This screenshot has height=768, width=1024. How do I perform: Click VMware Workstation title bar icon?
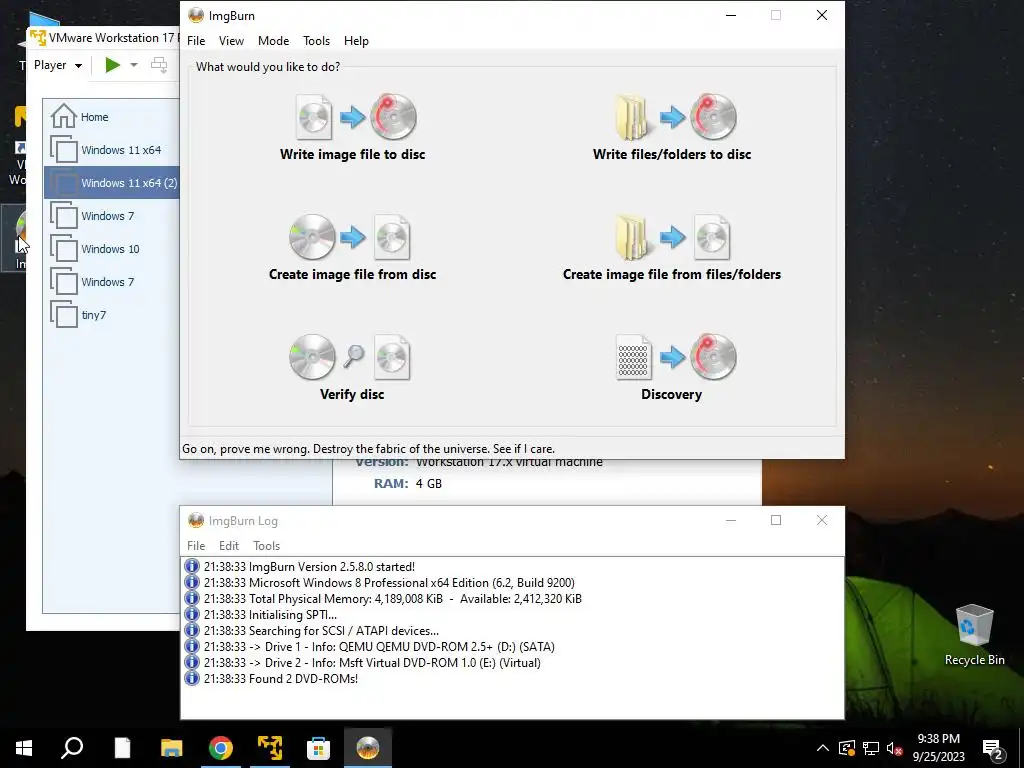(x=38, y=38)
